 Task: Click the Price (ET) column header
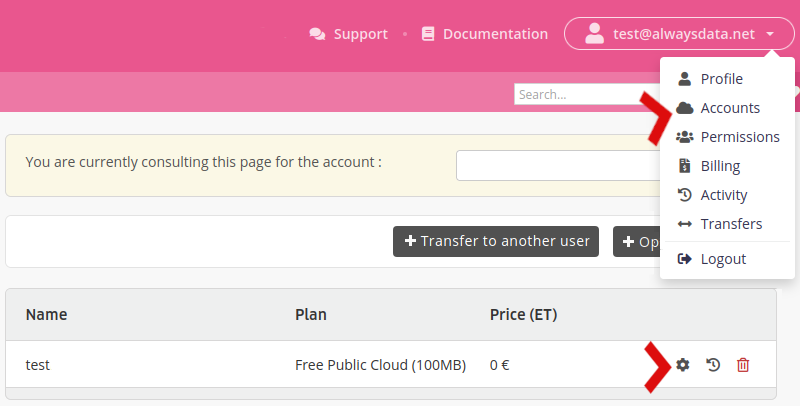pyautogui.click(x=523, y=314)
